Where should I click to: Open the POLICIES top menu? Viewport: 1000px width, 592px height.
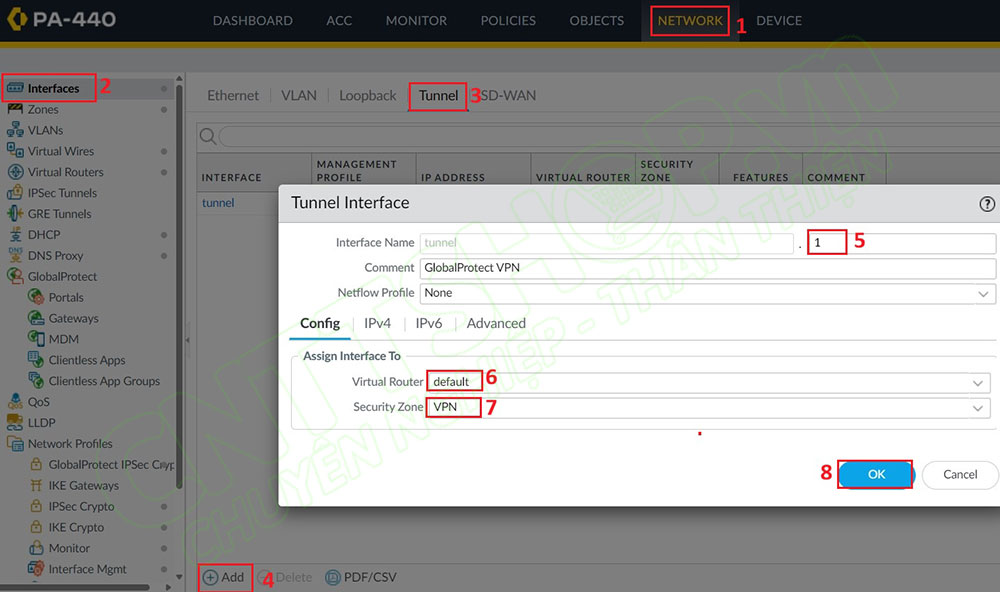(x=508, y=20)
